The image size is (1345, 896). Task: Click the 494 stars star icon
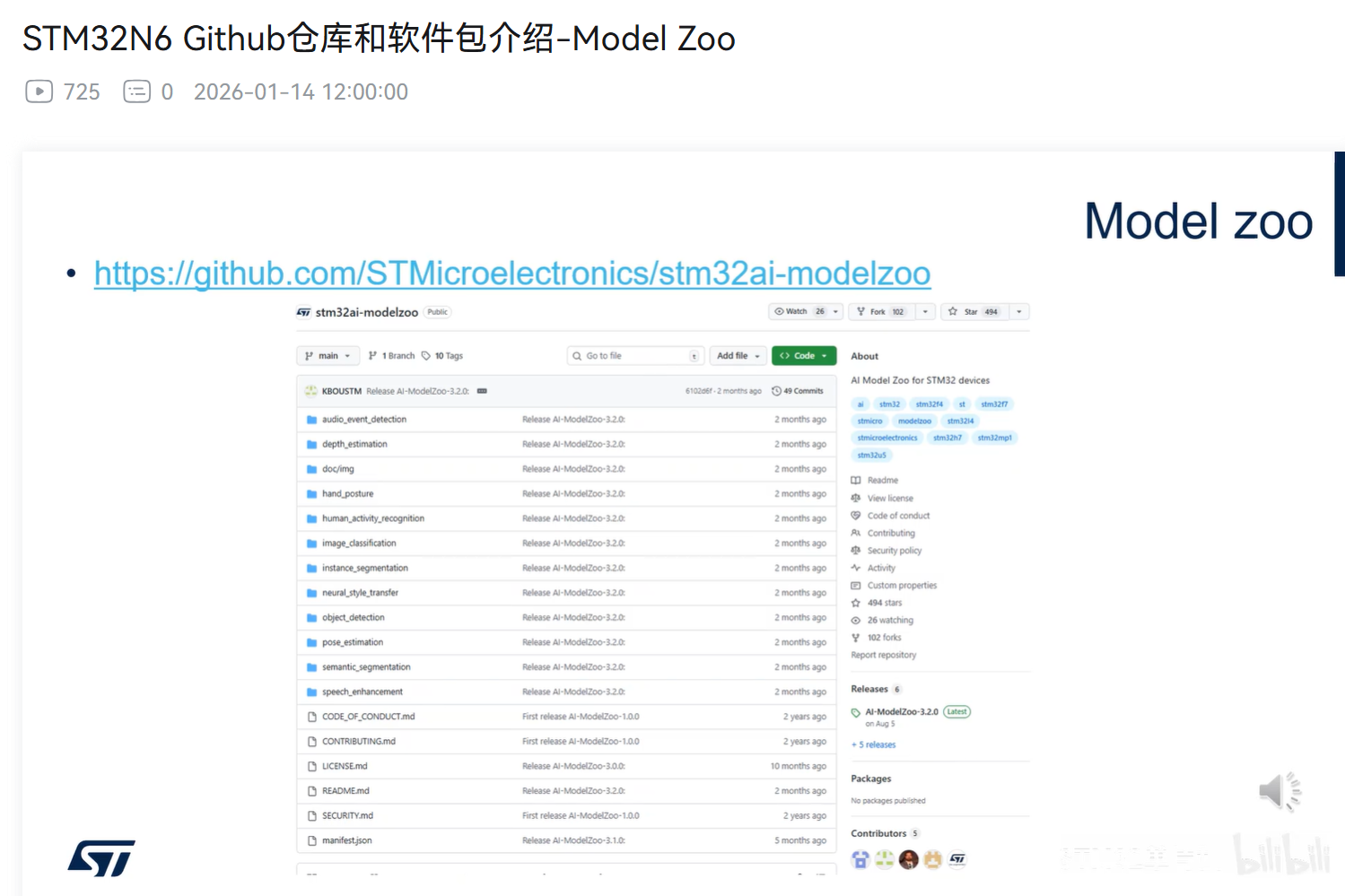pos(856,603)
